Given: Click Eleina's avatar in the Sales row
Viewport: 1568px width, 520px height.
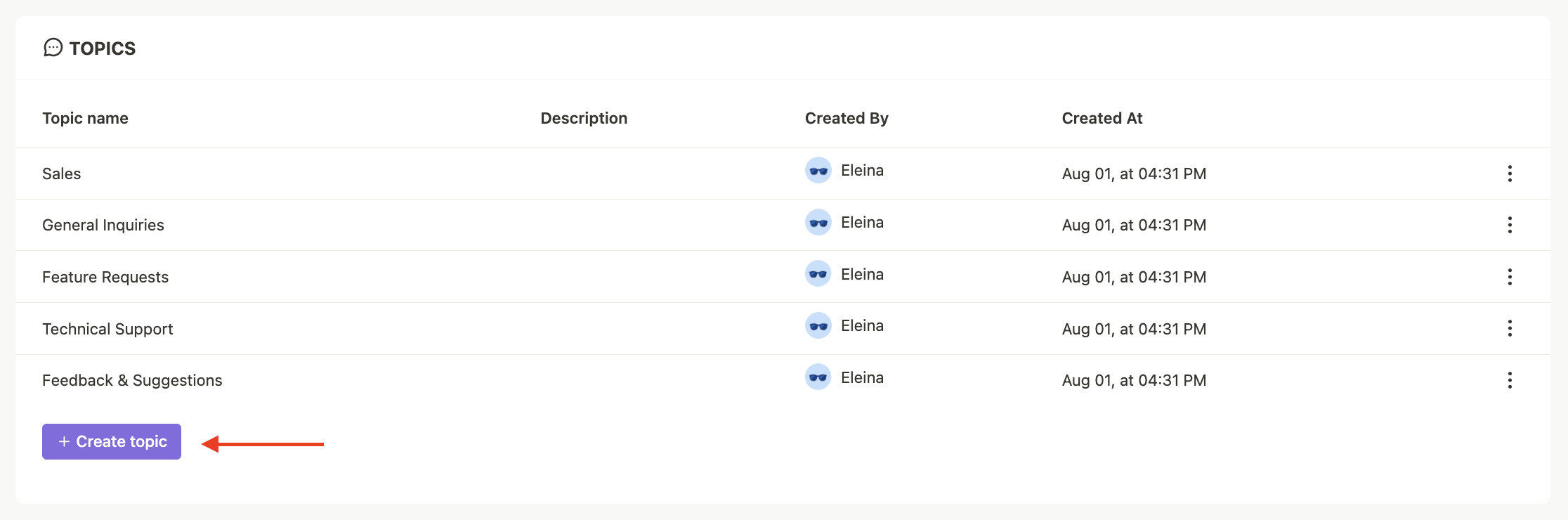Looking at the screenshot, I should 818,170.
